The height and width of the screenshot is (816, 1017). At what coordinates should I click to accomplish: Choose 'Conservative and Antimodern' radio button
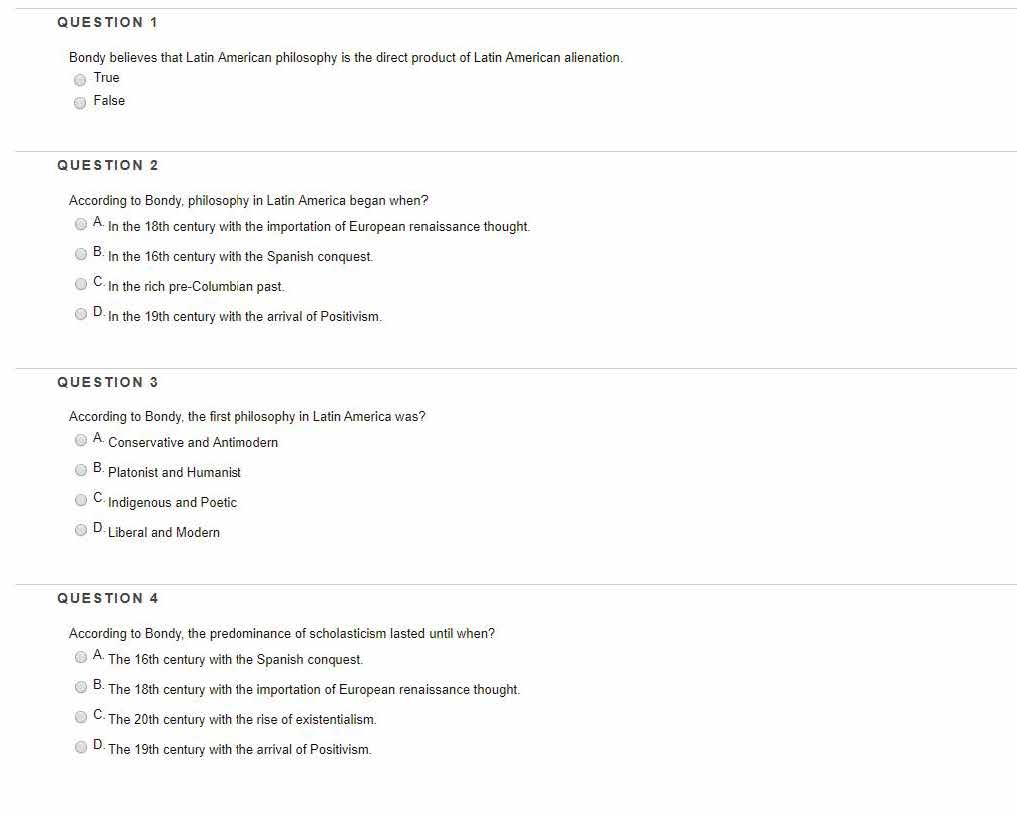pyautogui.click(x=81, y=440)
